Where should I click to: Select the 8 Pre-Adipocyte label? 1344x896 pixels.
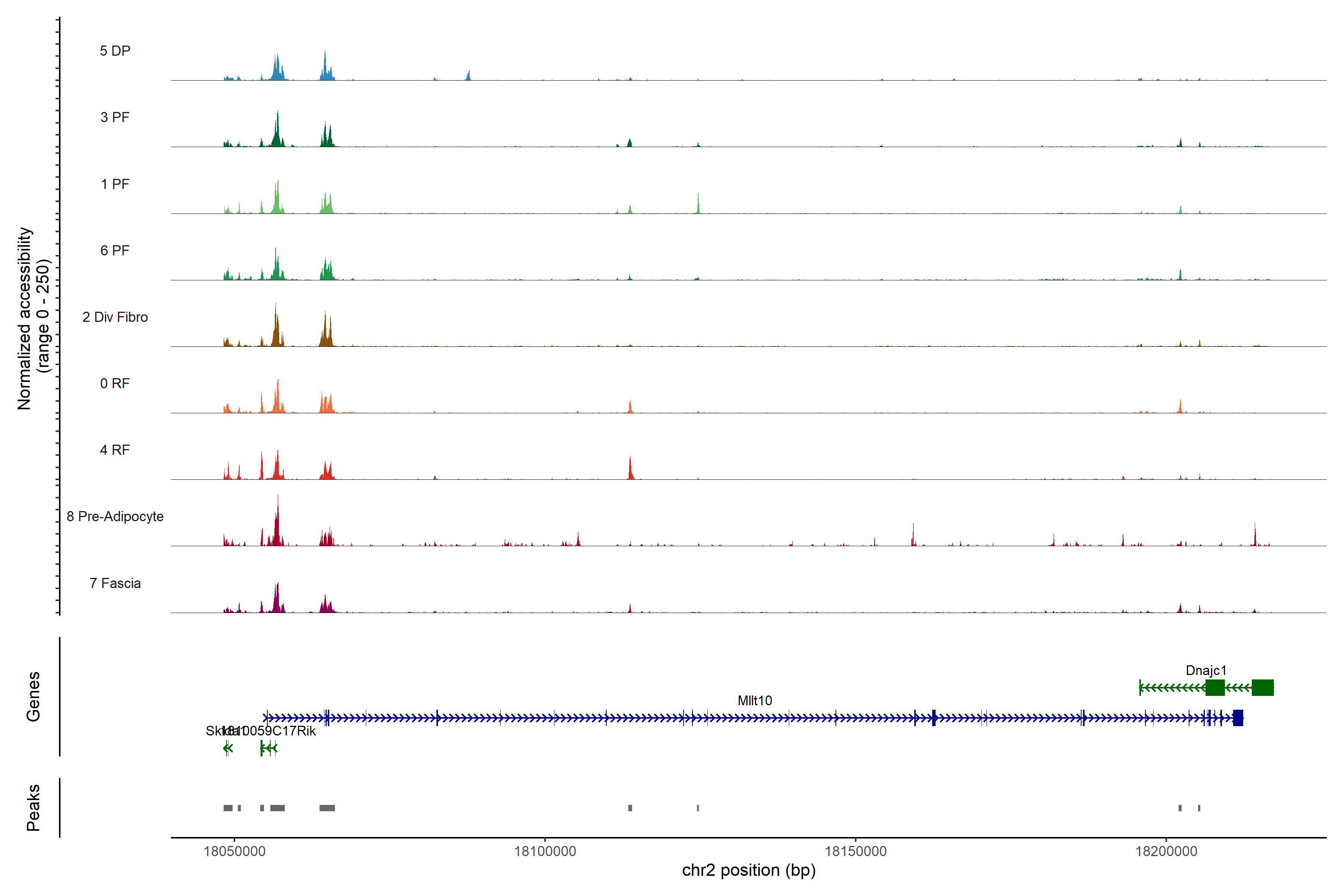pos(115,517)
